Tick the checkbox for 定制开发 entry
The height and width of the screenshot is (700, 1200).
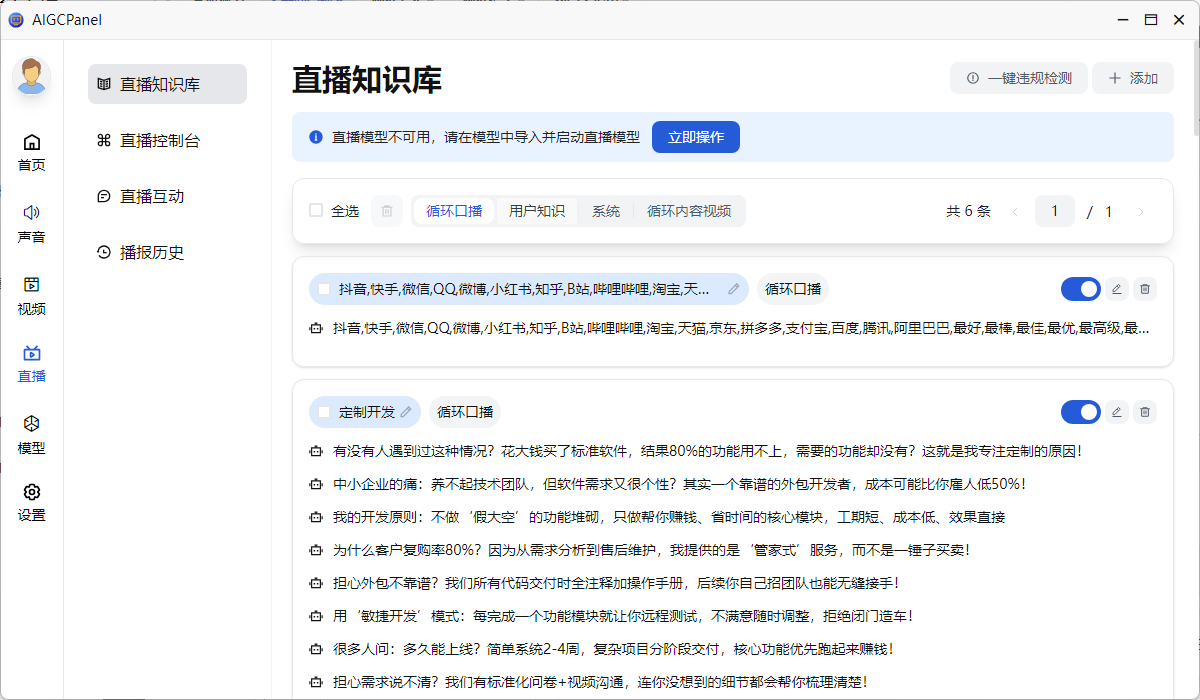324,412
